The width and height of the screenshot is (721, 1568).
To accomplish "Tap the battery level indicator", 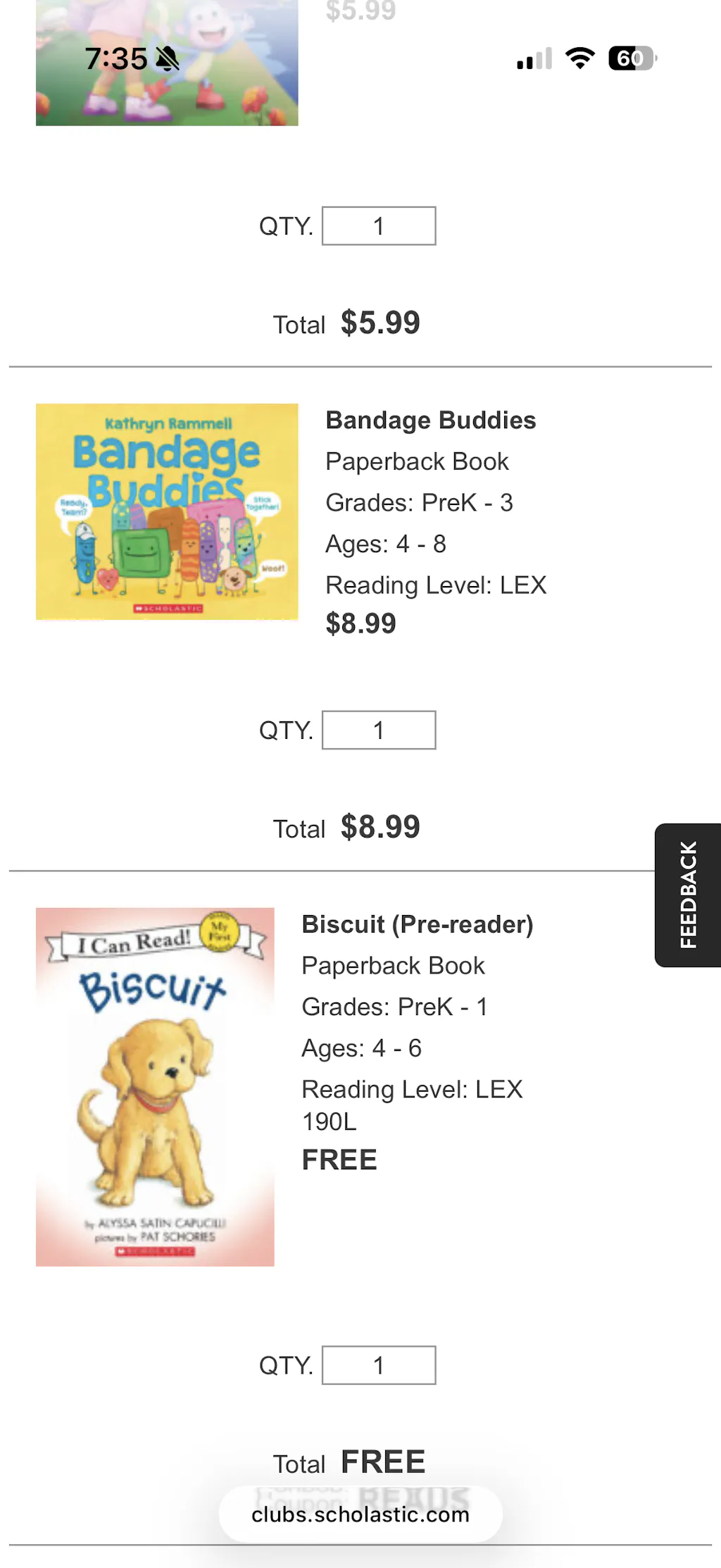I will (632, 58).
